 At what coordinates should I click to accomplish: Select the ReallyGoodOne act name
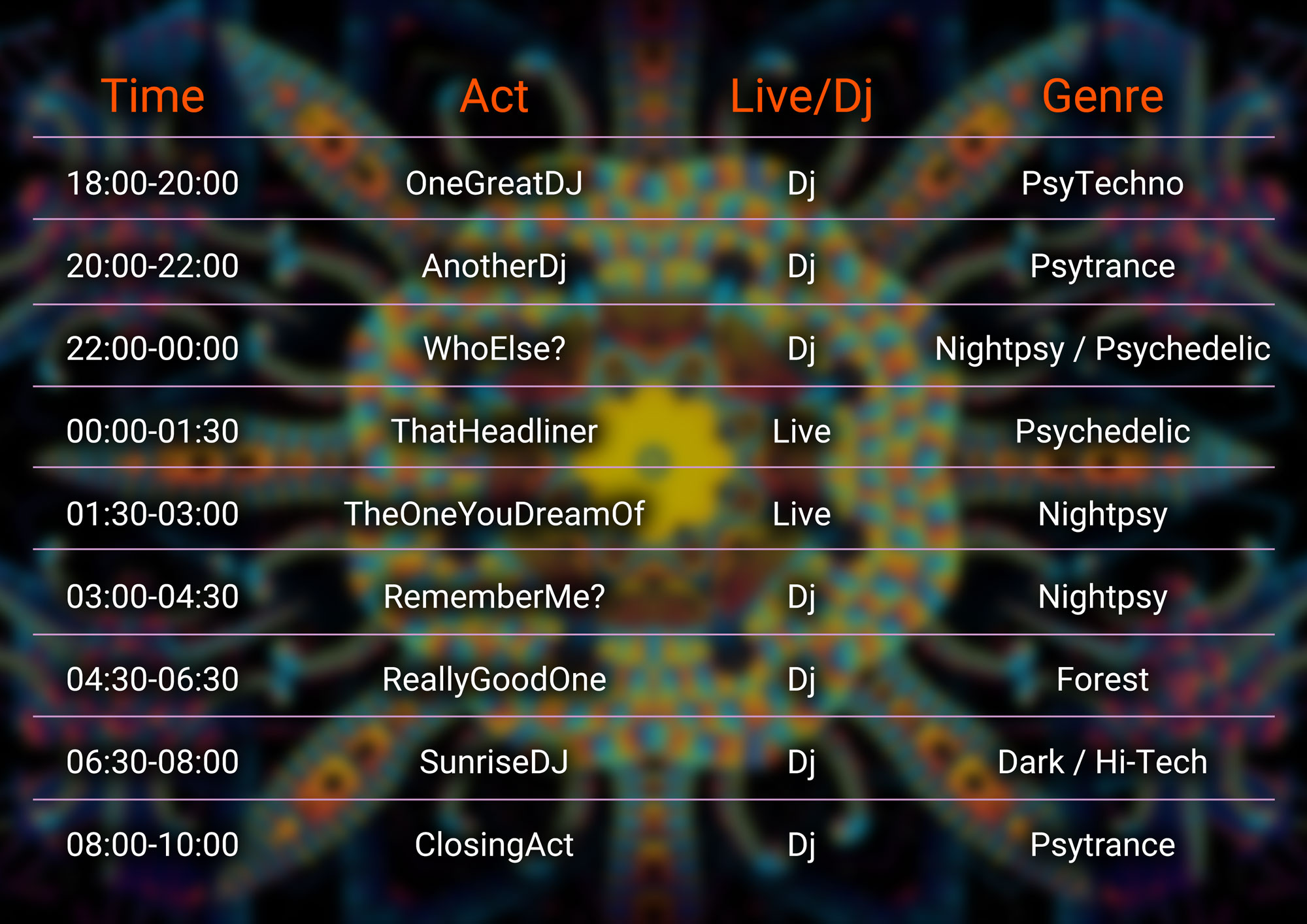click(x=494, y=680)
